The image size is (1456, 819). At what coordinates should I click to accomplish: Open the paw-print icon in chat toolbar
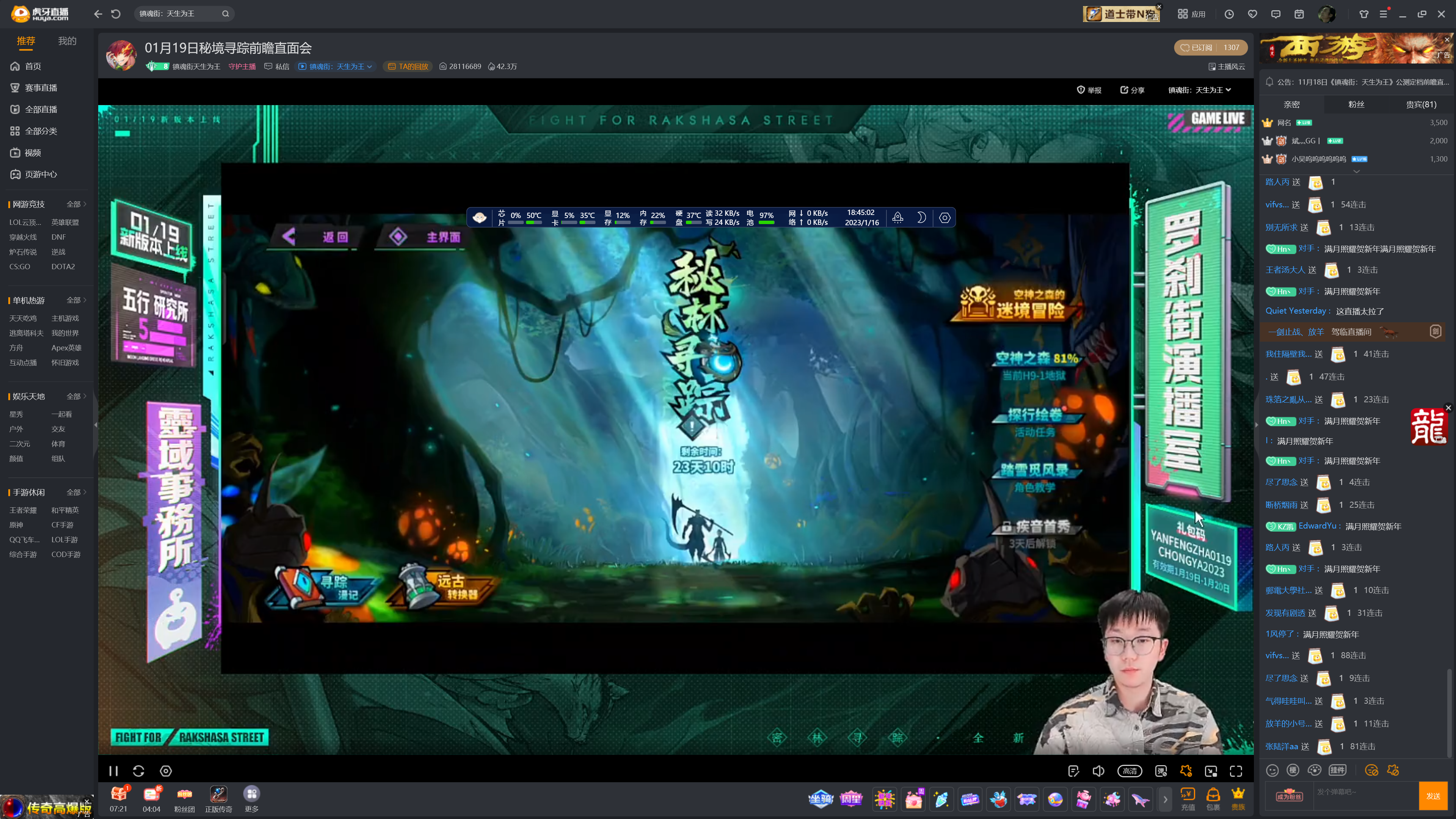click(1315, 770)
